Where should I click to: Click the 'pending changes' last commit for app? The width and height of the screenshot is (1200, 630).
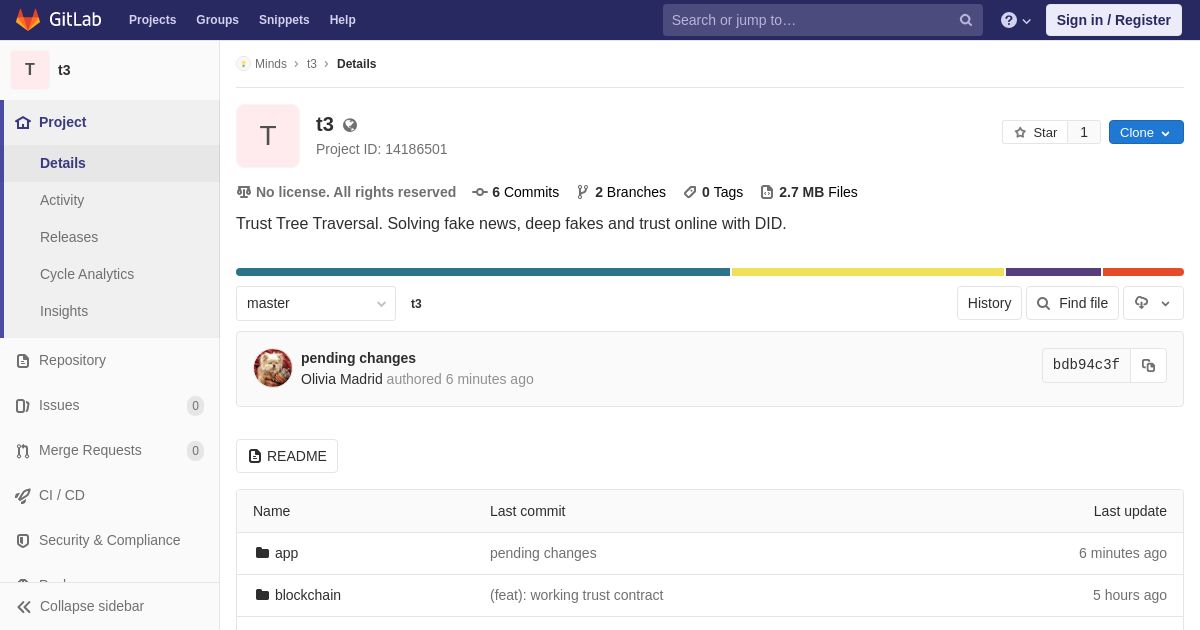[x=543, y=553]
